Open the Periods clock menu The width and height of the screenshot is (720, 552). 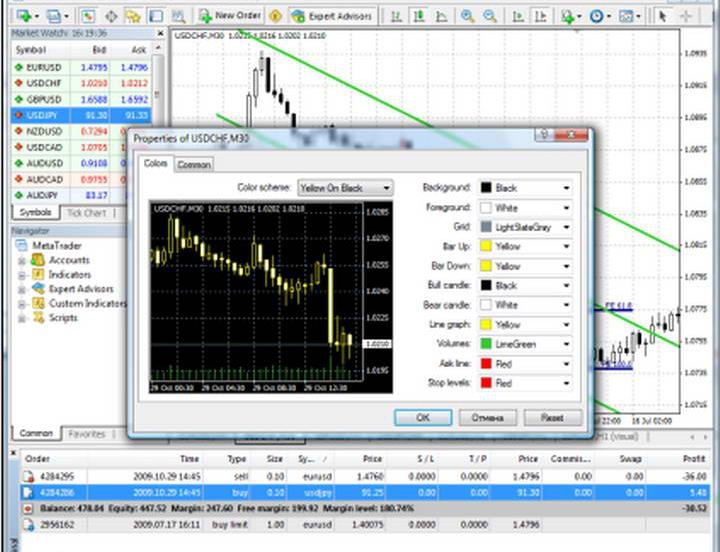[x=599, y=17]
